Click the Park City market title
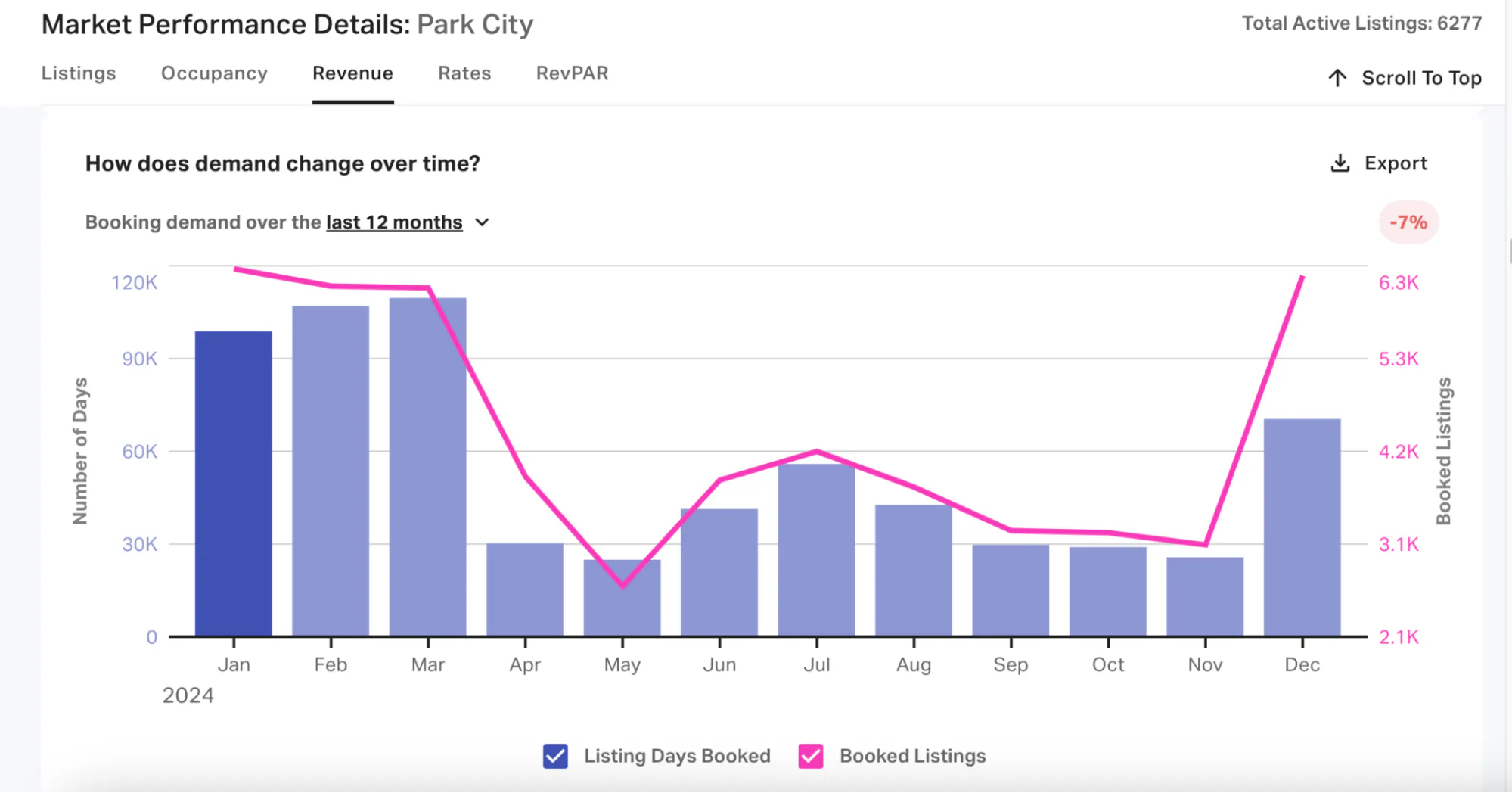The width and height of the screenshot is (1512, 793). [x=475, y=24]
